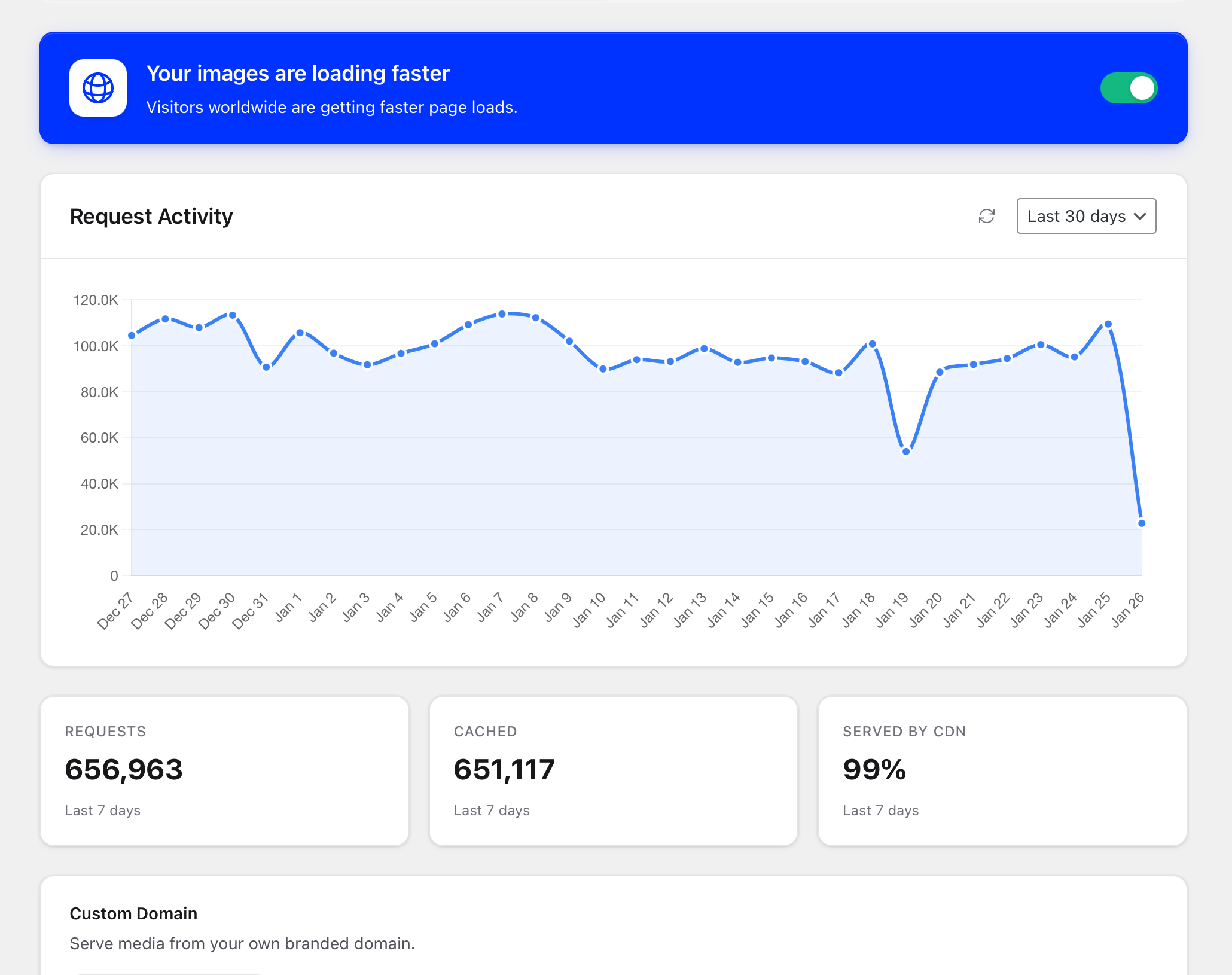Screen dimensions: 1232x975
Task: Disable the image CDN toggle
Action: tap(1129, 88)
